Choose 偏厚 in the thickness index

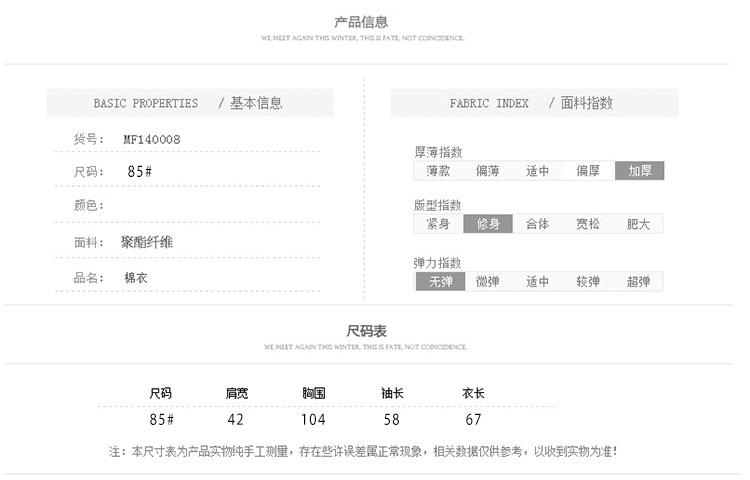[588, 171]
